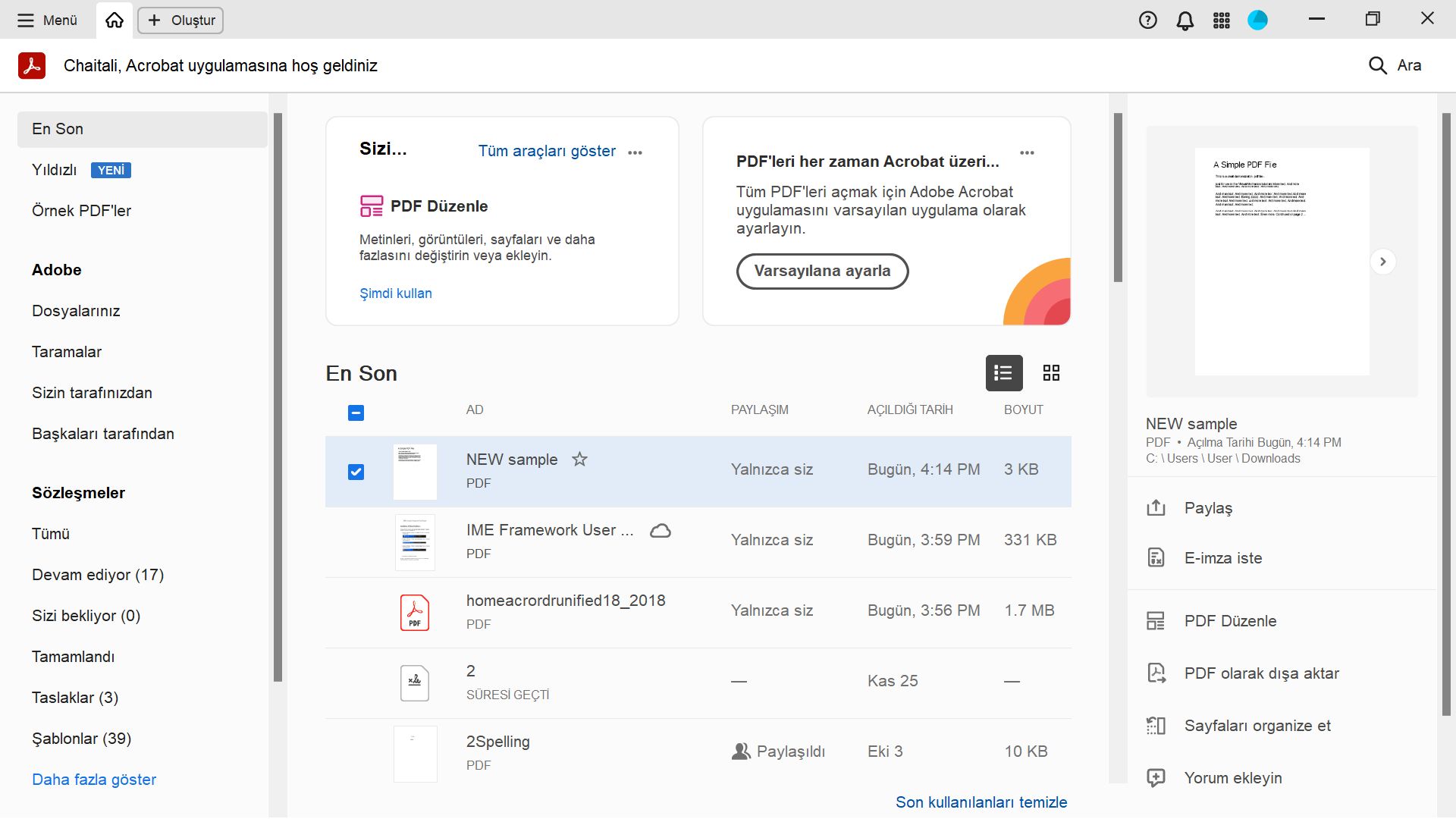
Task: Expand the preview panel next arrow
Action: [1382, 262]
